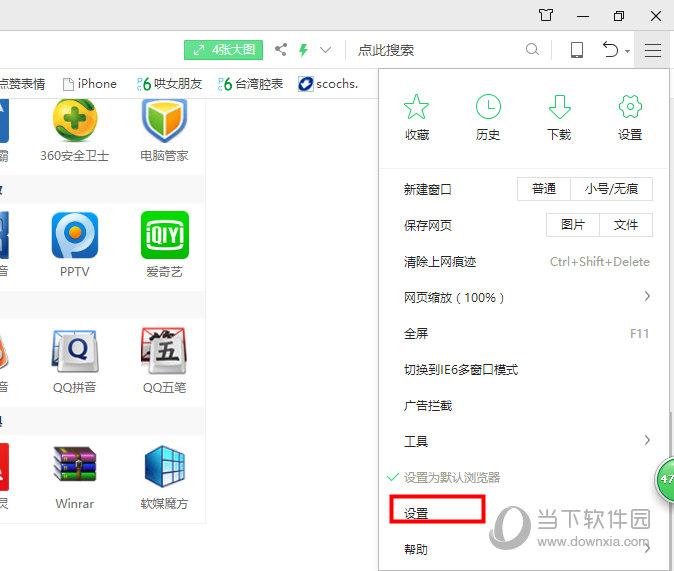
Task: Select 清除上网痕迹 menu entry
Action: tap(524, 262)
